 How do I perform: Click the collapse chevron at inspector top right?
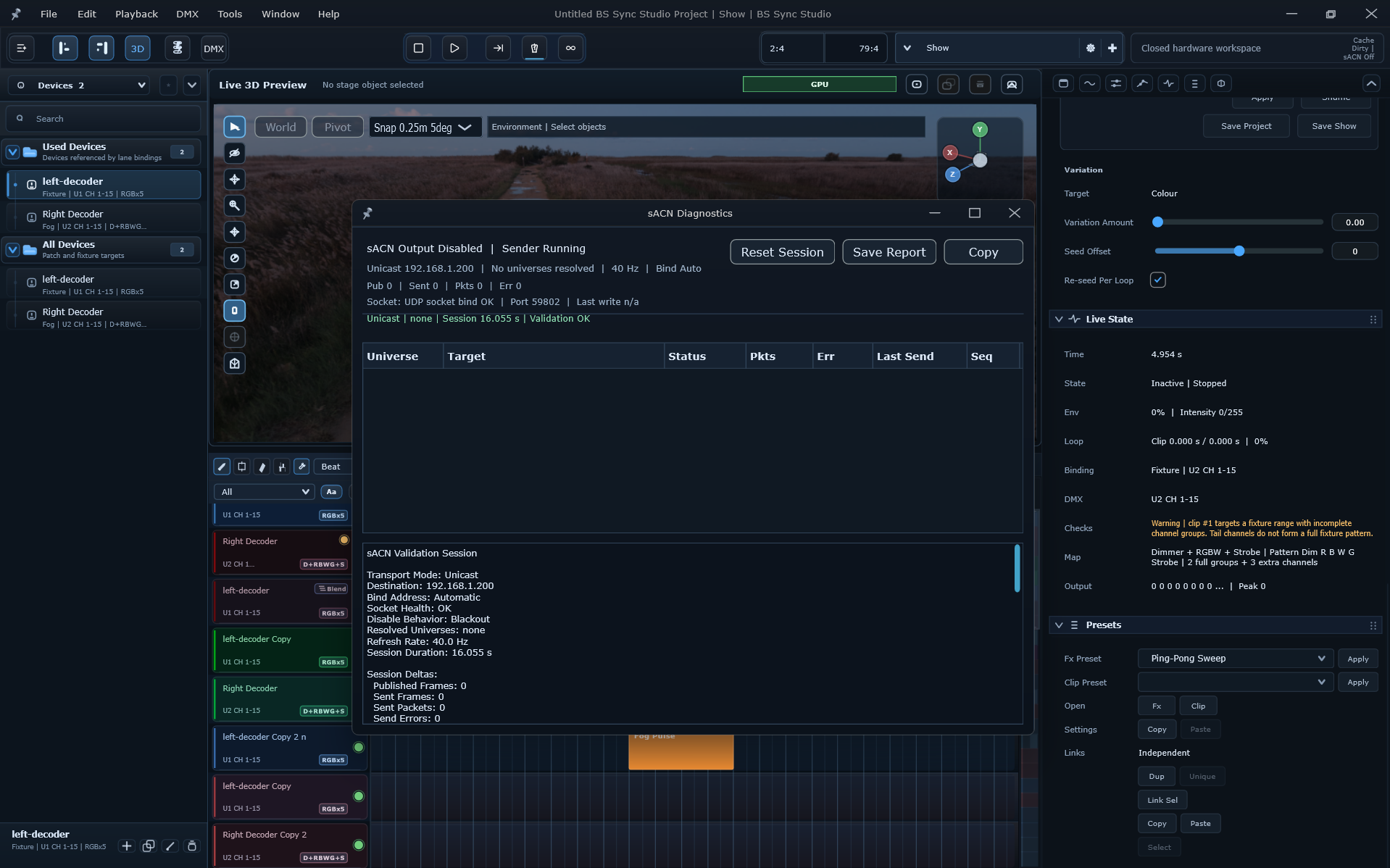(1371, 83)
